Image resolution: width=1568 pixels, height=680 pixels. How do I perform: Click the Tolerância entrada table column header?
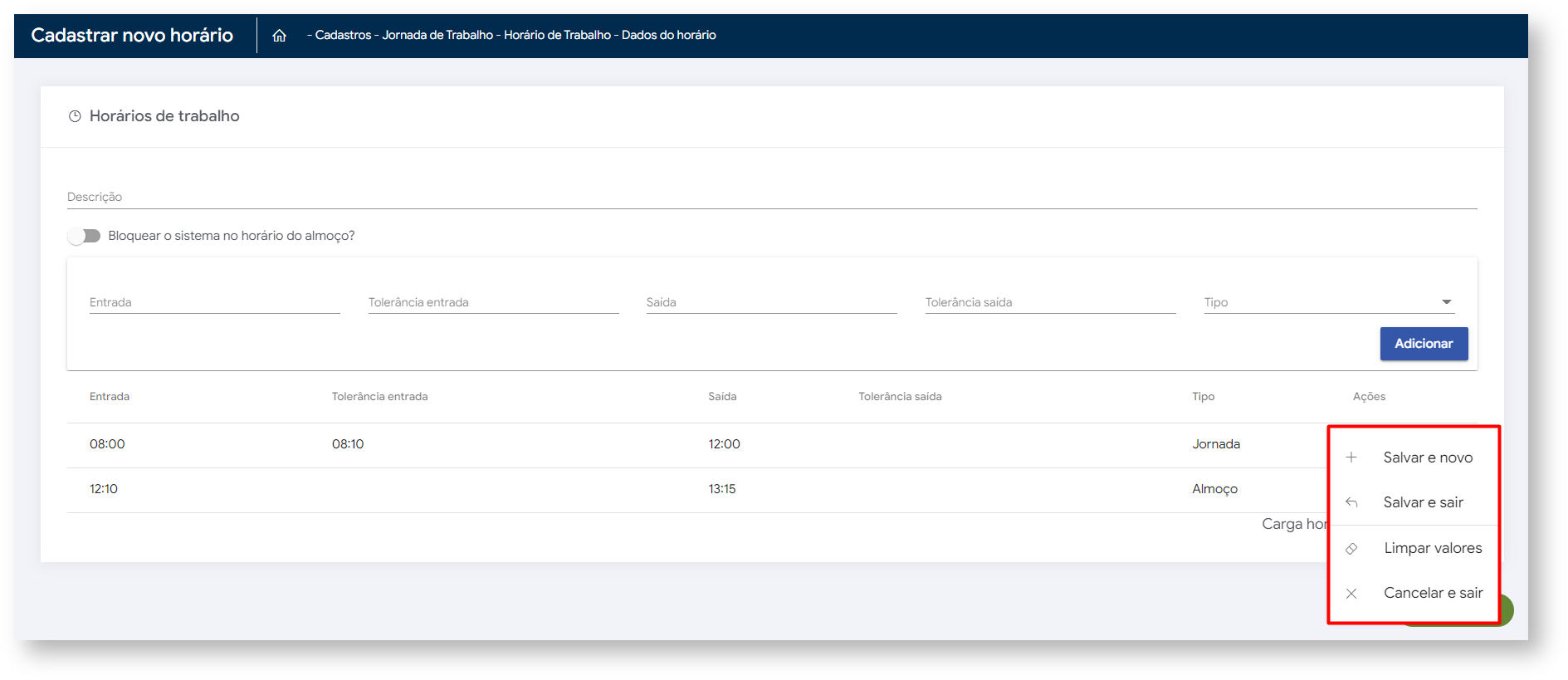[380, 397]
